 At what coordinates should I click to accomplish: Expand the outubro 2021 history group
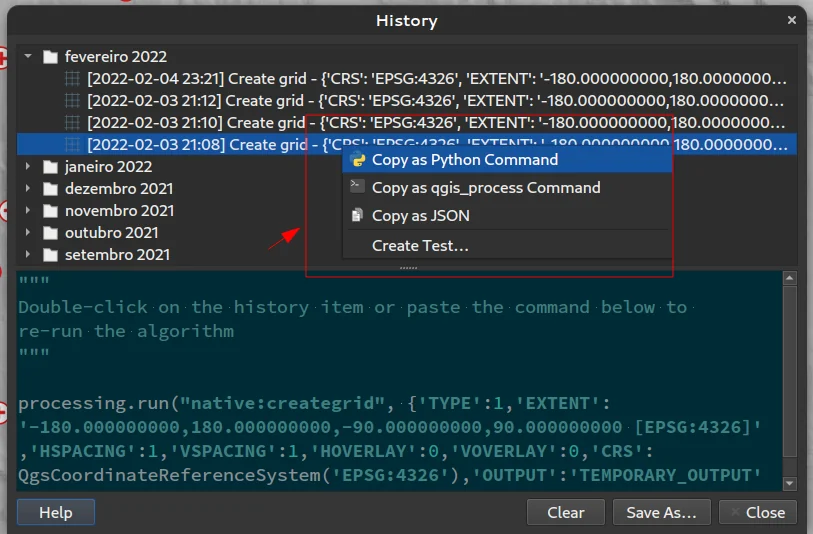(x=29, y=233)
